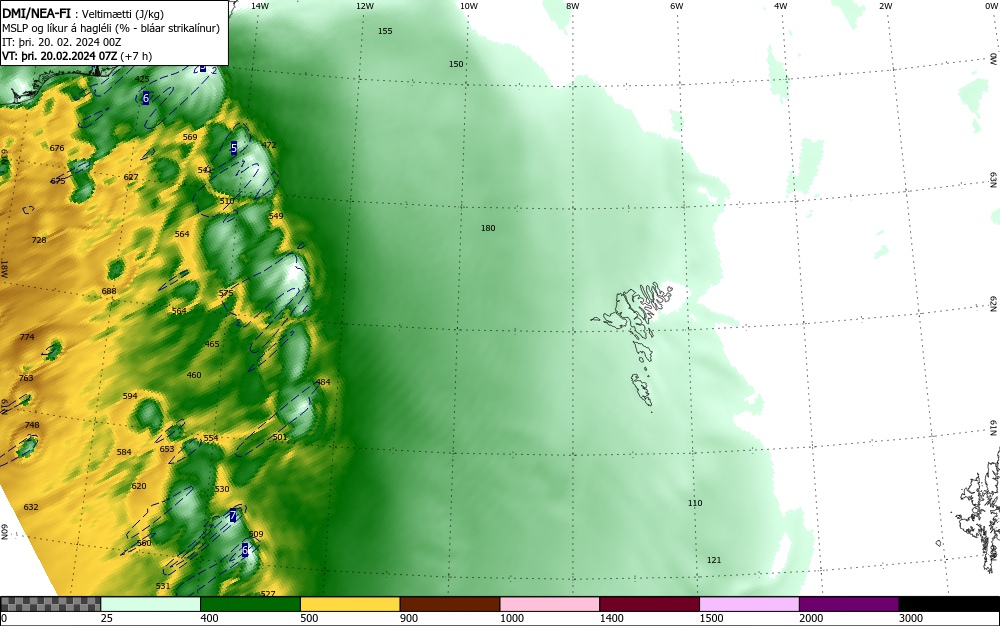Select the CAPE value 150

click(456, 64)
